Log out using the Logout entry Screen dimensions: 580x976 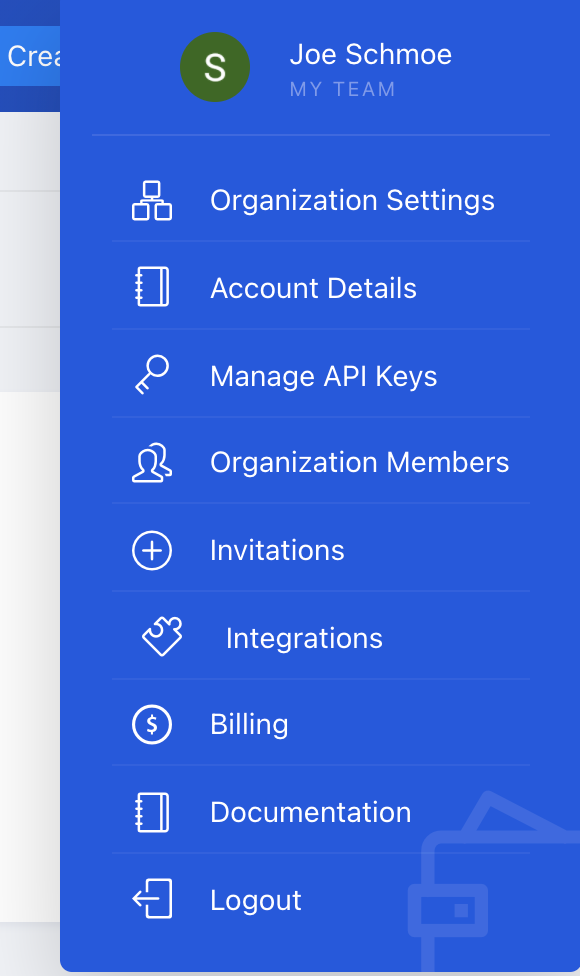(320, 900)
